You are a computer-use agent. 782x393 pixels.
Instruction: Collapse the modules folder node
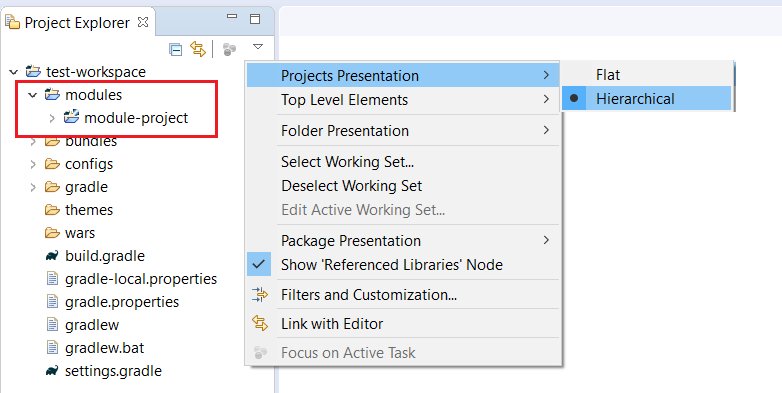[x=32, y=95]
